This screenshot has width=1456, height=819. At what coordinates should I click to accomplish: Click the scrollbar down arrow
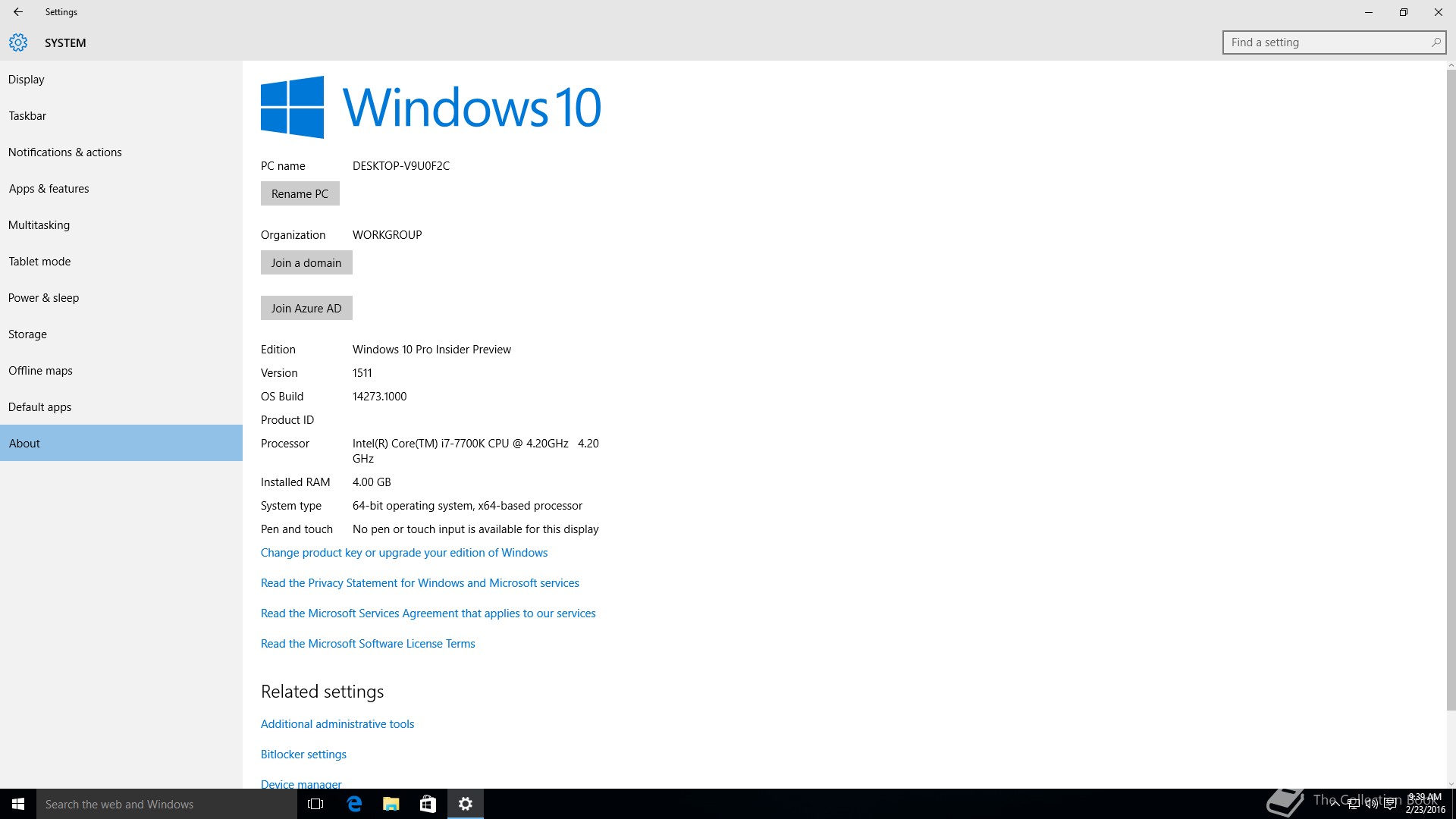pyautogui.click(x=1451, y=783)
